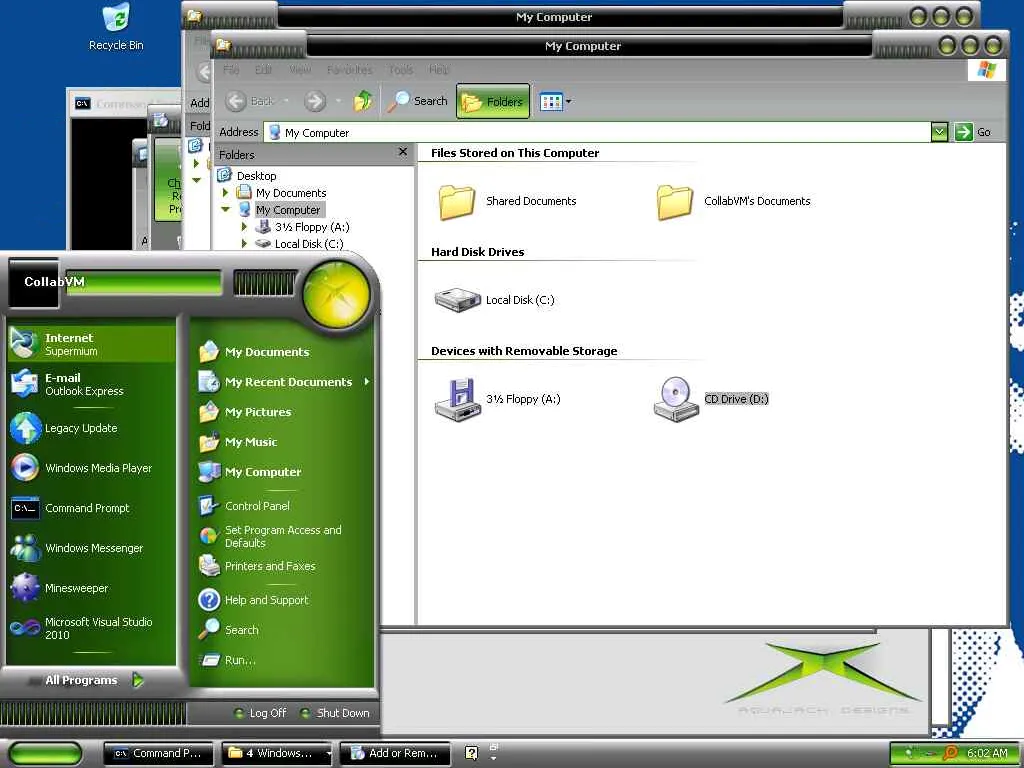Launch Windows Media Player from Start menu

[91, 468]
